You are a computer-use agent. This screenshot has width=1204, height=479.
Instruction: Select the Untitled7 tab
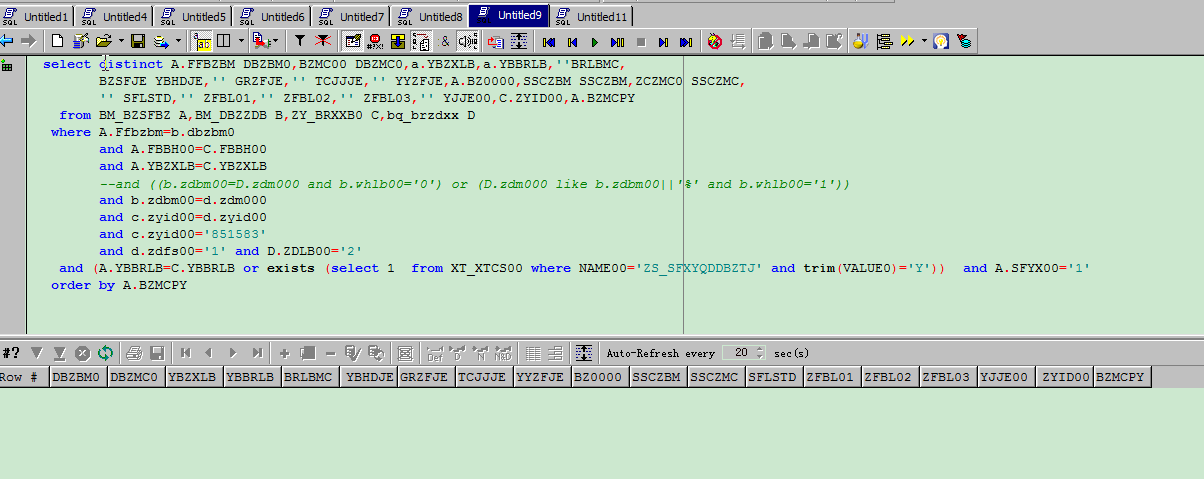click(x=352, y=16)
